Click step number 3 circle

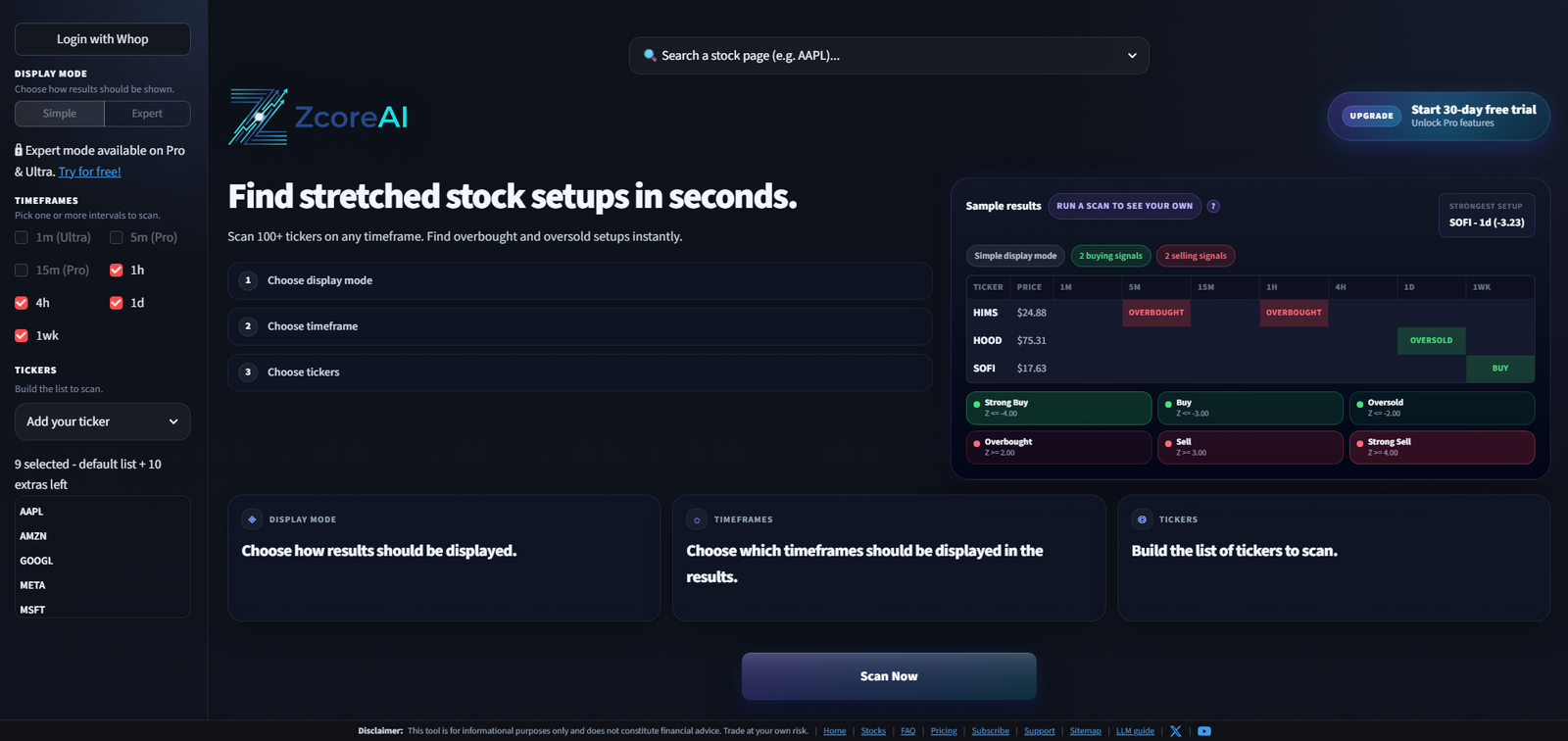point(248,372)
